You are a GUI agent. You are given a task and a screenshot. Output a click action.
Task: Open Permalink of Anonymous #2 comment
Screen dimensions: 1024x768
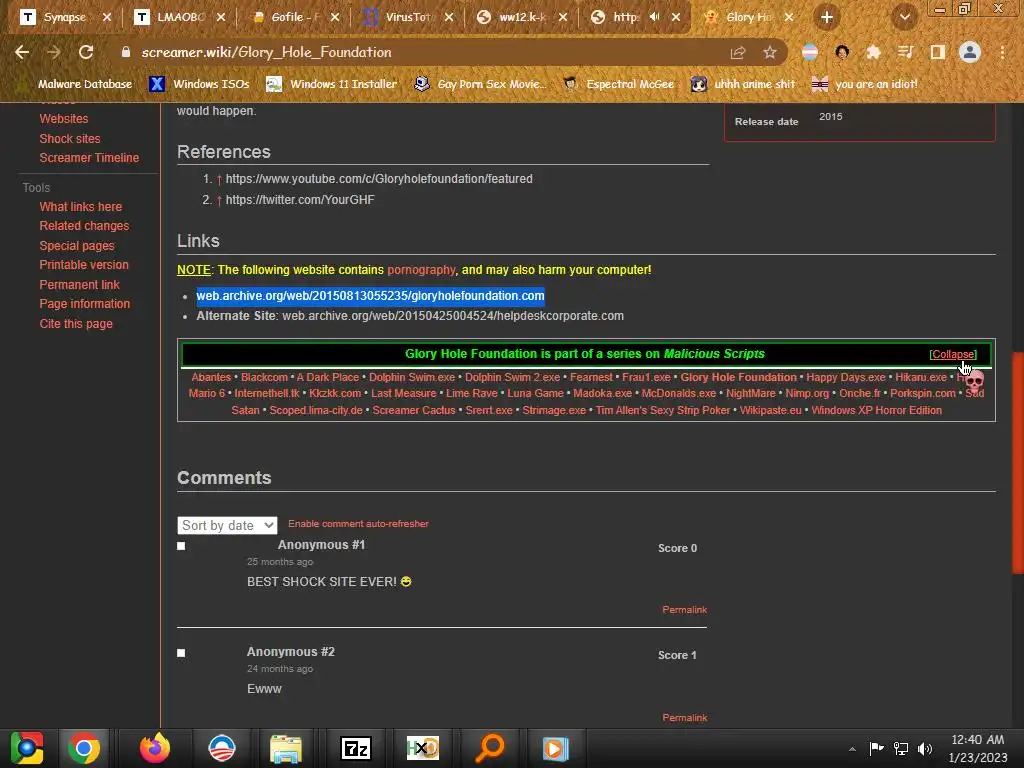[684, 718]
